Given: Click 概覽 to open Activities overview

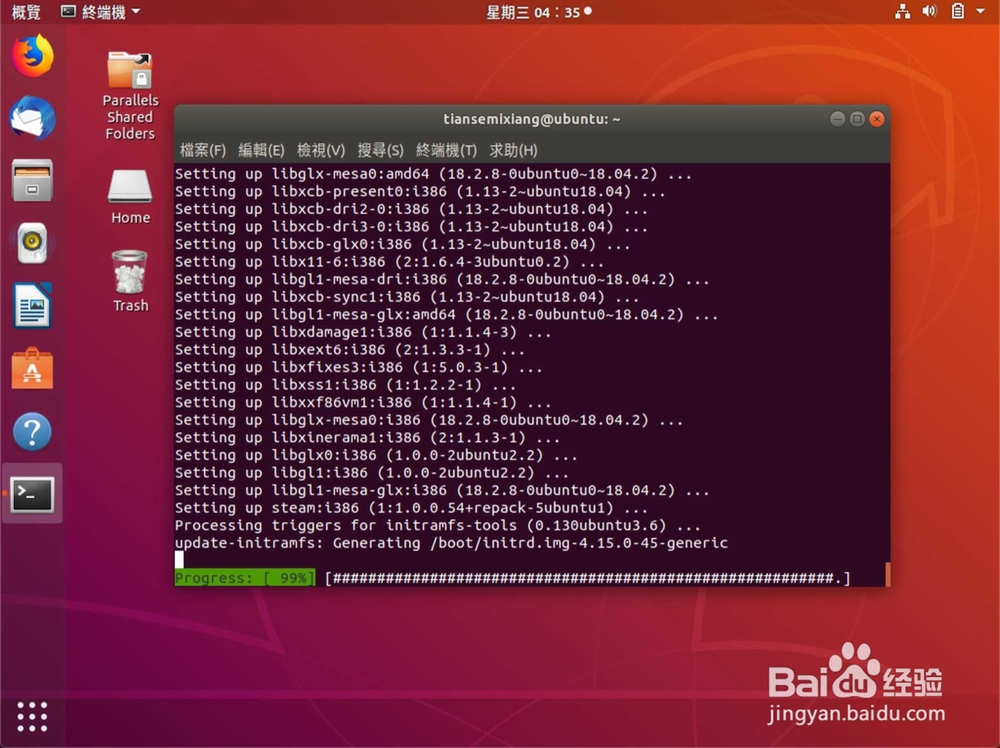Looking at the screenshot, I should point(25,12).
